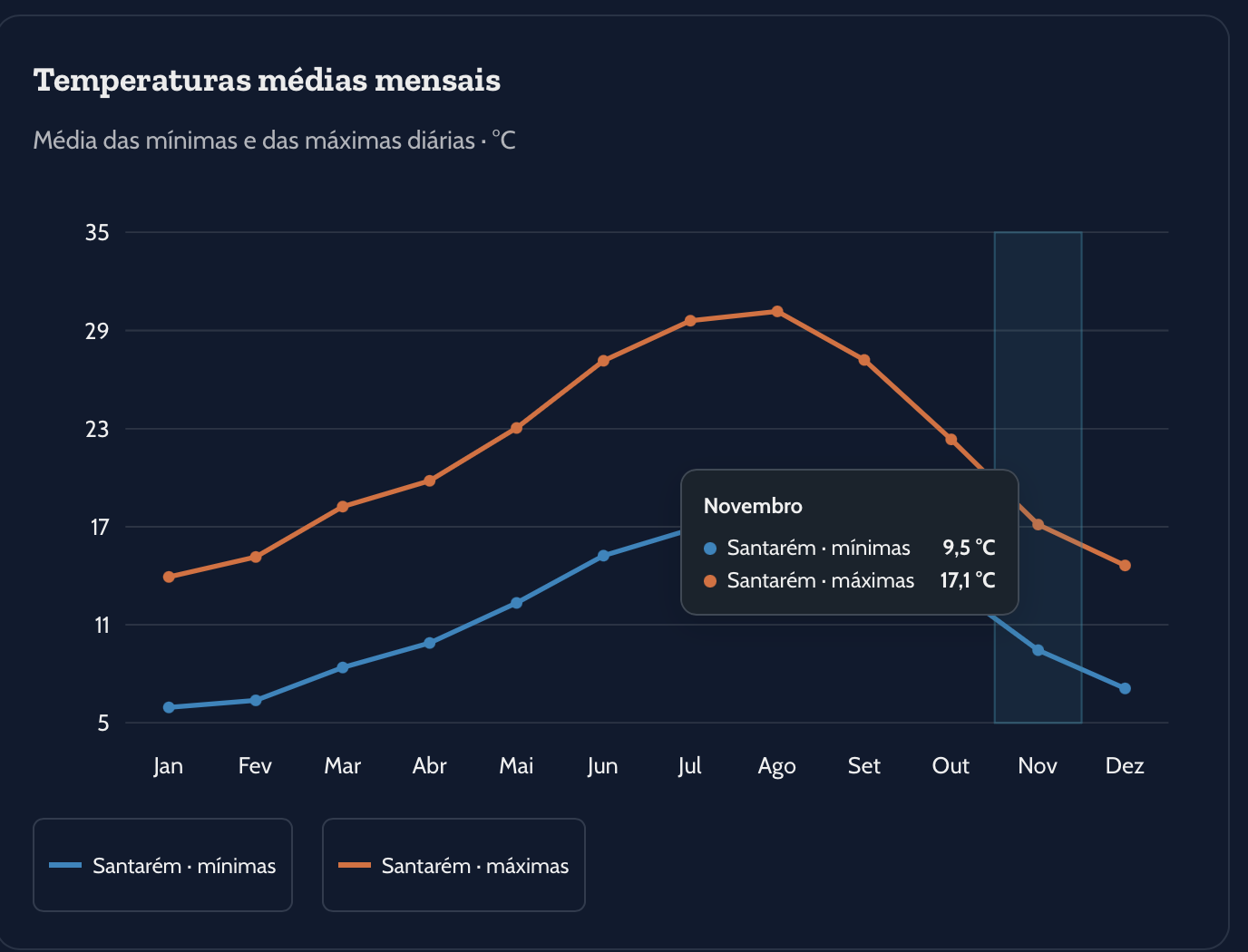
Task: Select the orange máximas point for June
Action: pyautogui.click(x=603, y=361)
